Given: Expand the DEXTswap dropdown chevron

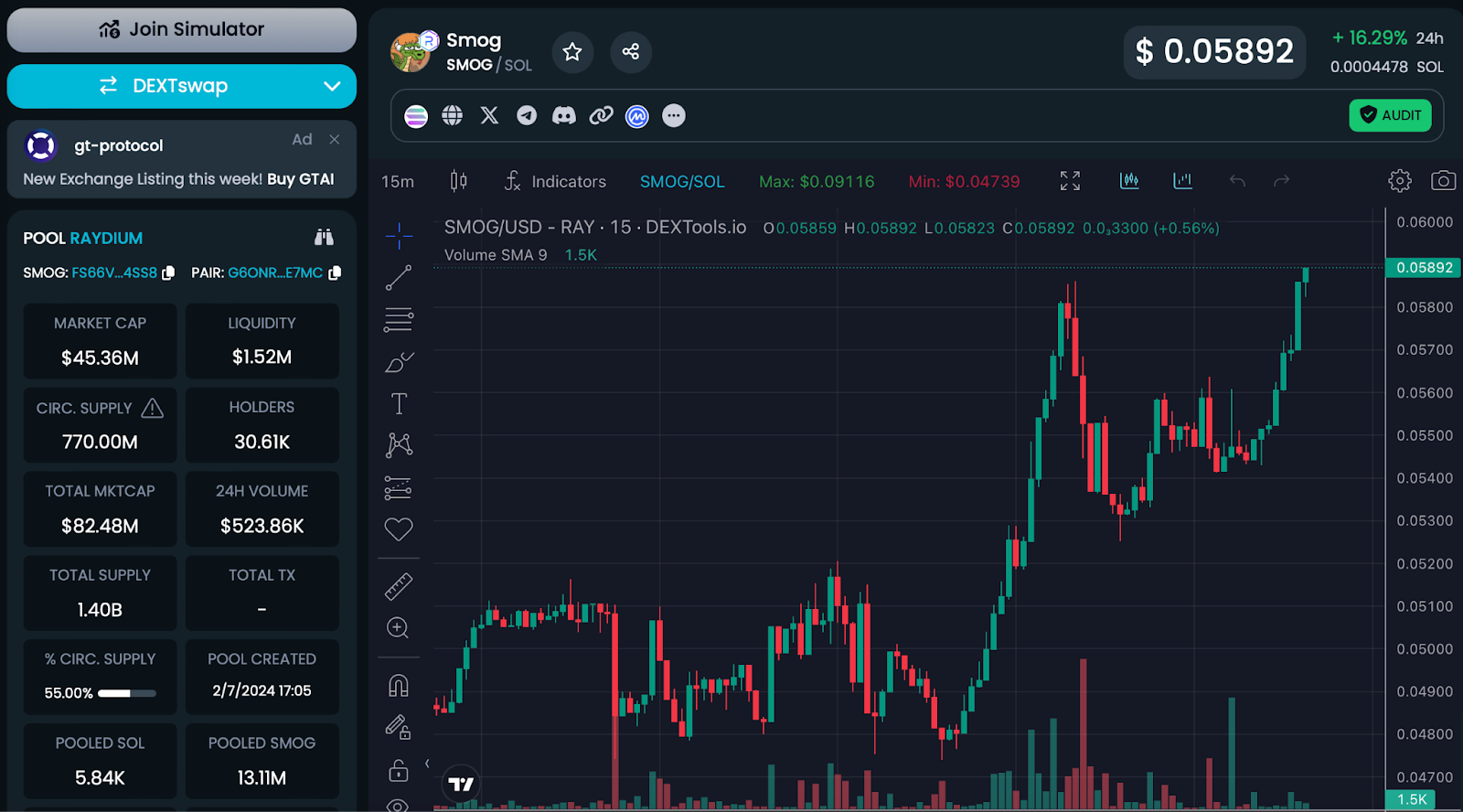Looking at the screenshot, I should pos(332,86).
